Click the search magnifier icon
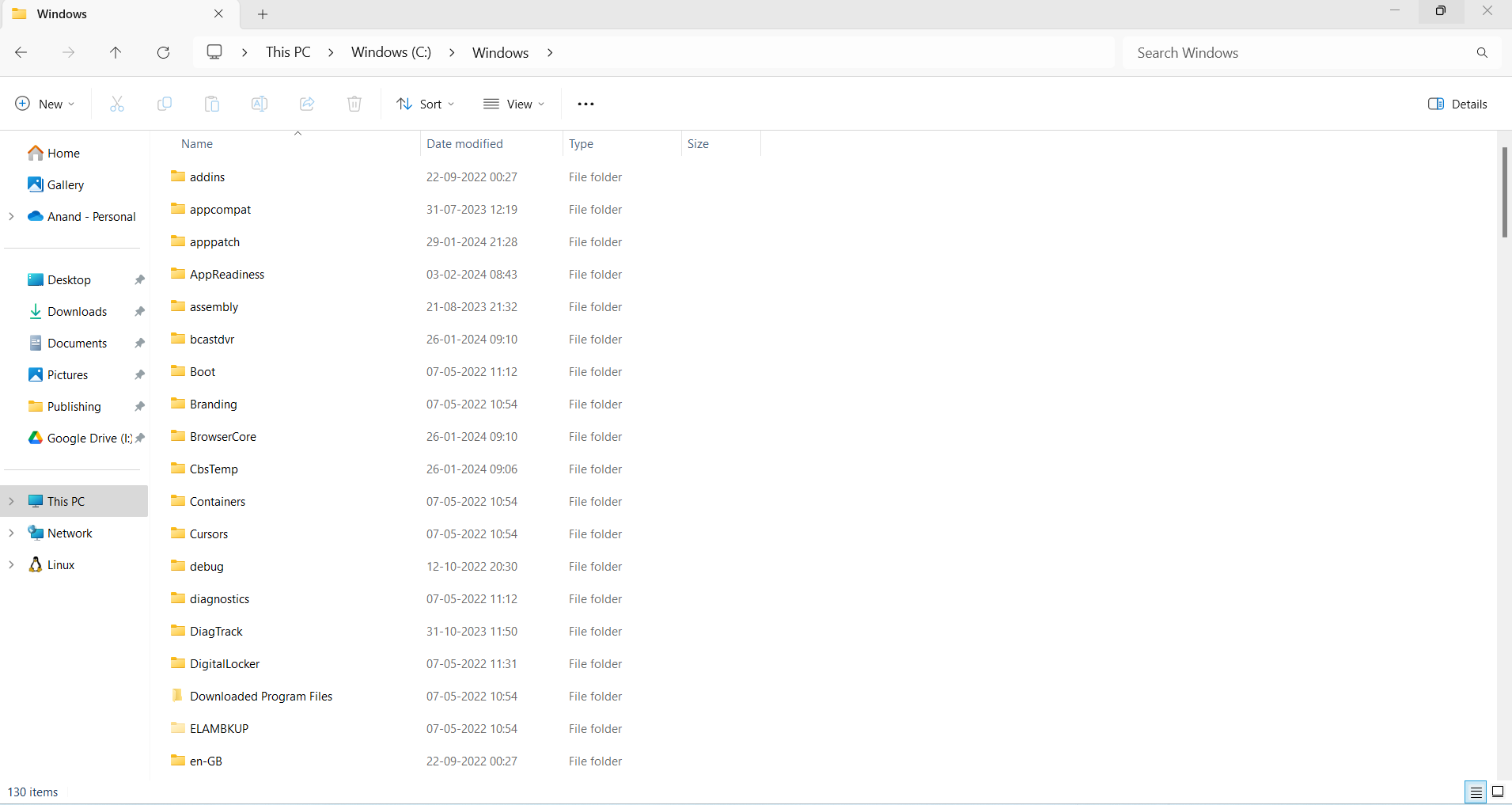The height and width of the screenshot is (805, 1512). [x=1482, y=52]
